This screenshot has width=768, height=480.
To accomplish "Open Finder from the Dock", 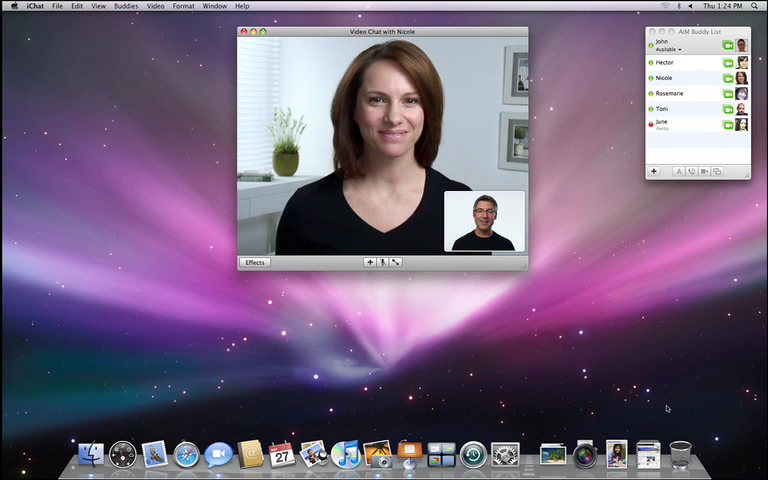I will [91, 455].
